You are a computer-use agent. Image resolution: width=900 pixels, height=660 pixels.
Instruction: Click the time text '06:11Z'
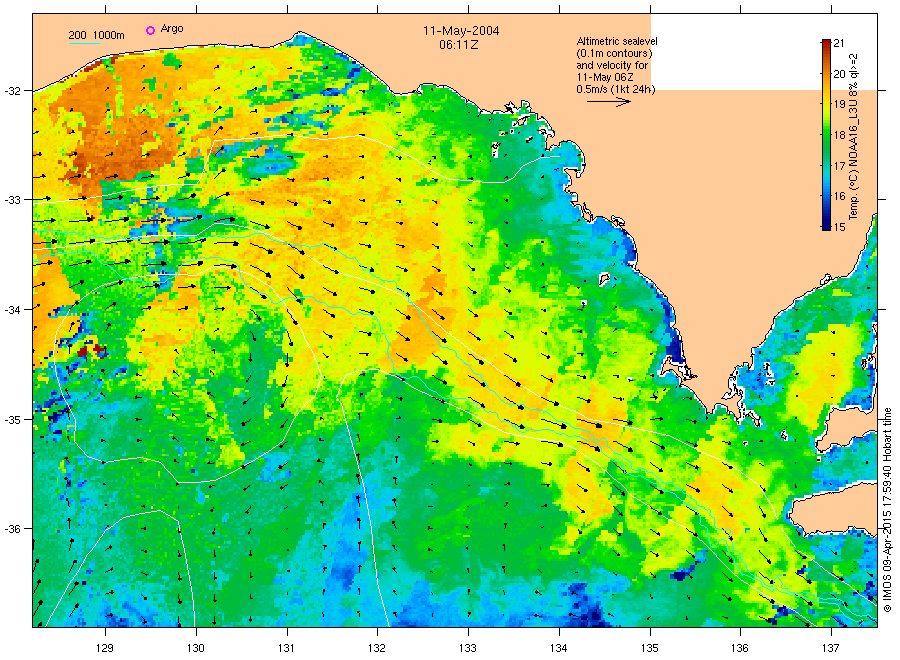click(459, 45)
